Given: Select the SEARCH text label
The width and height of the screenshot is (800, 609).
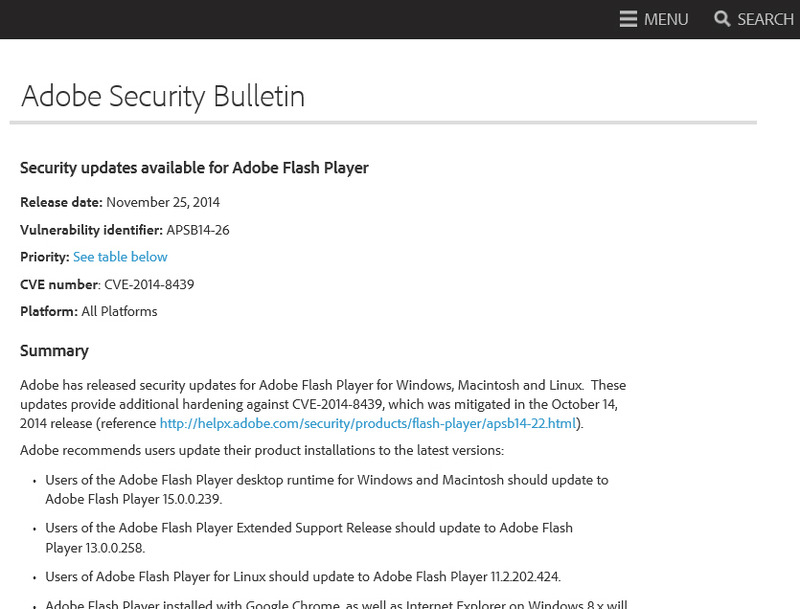Looking at the screenshot, I should tap(765, 19).
